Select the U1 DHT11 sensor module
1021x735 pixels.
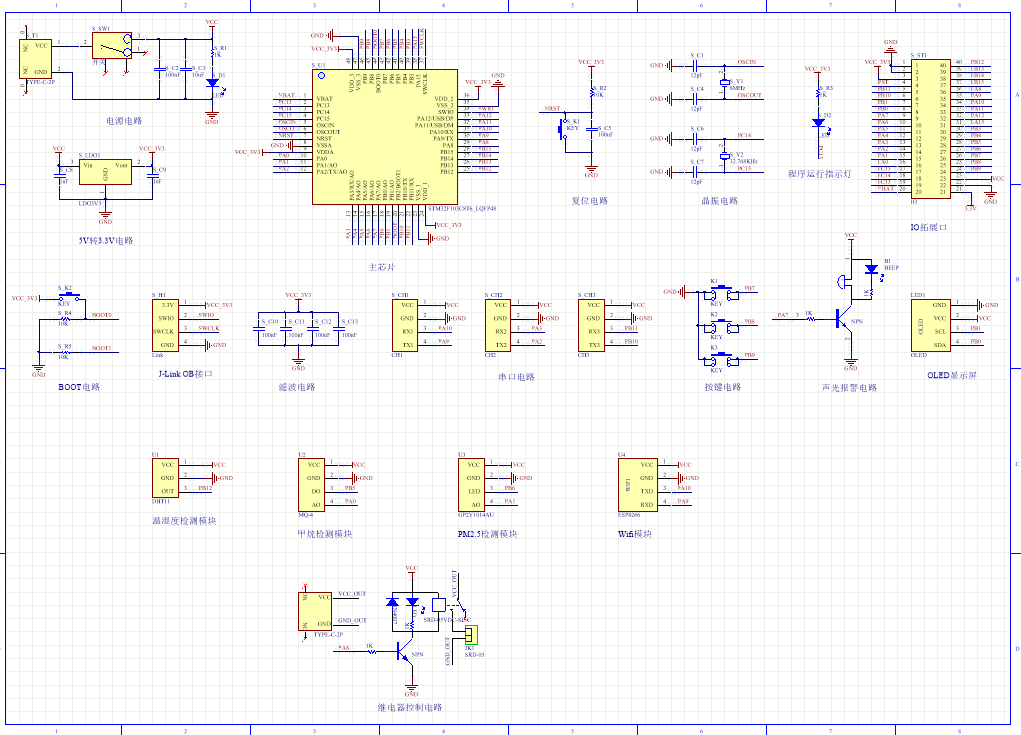tap(165, 478)
